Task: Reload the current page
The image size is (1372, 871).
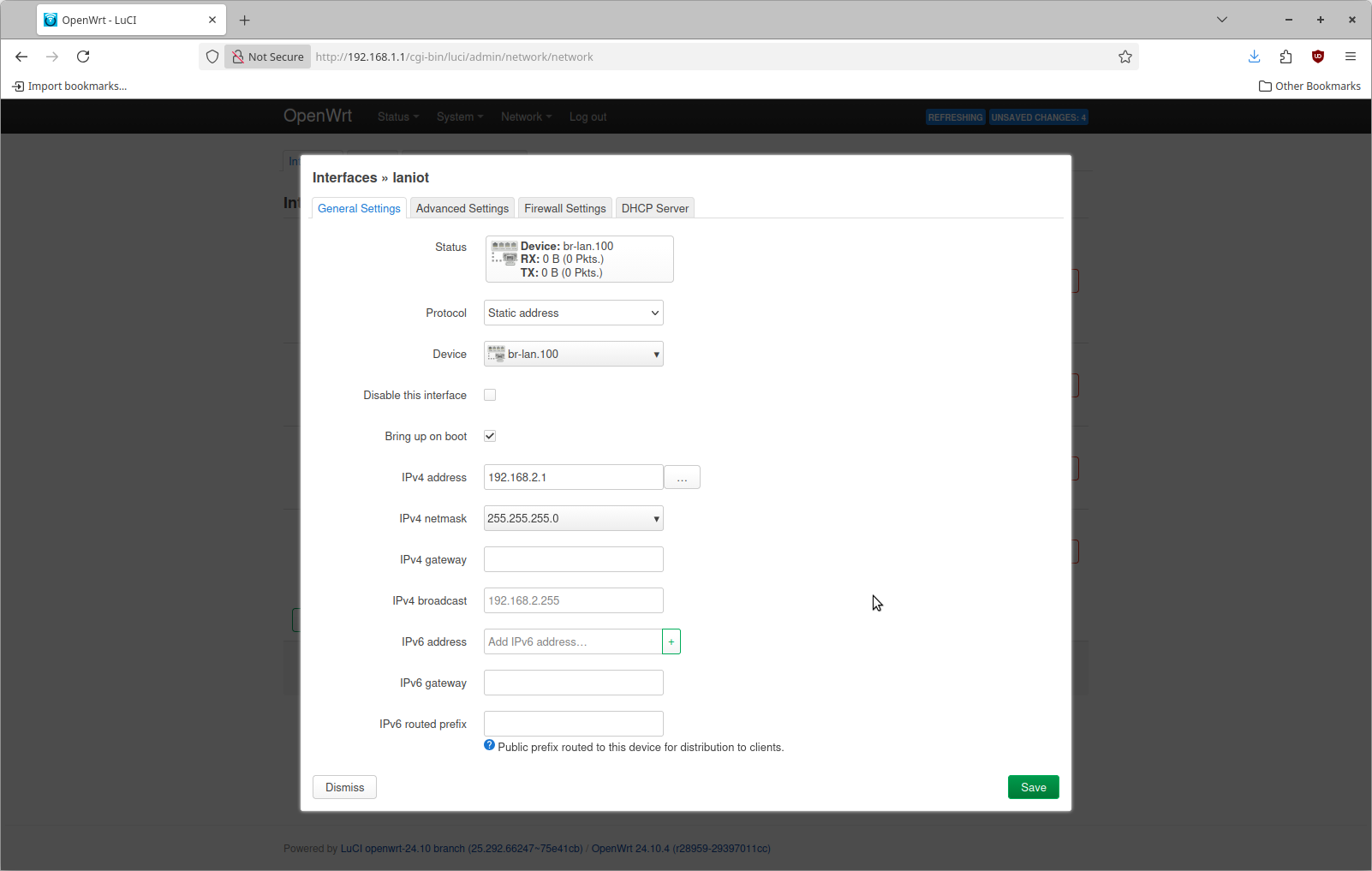Action: coord(83,57)
